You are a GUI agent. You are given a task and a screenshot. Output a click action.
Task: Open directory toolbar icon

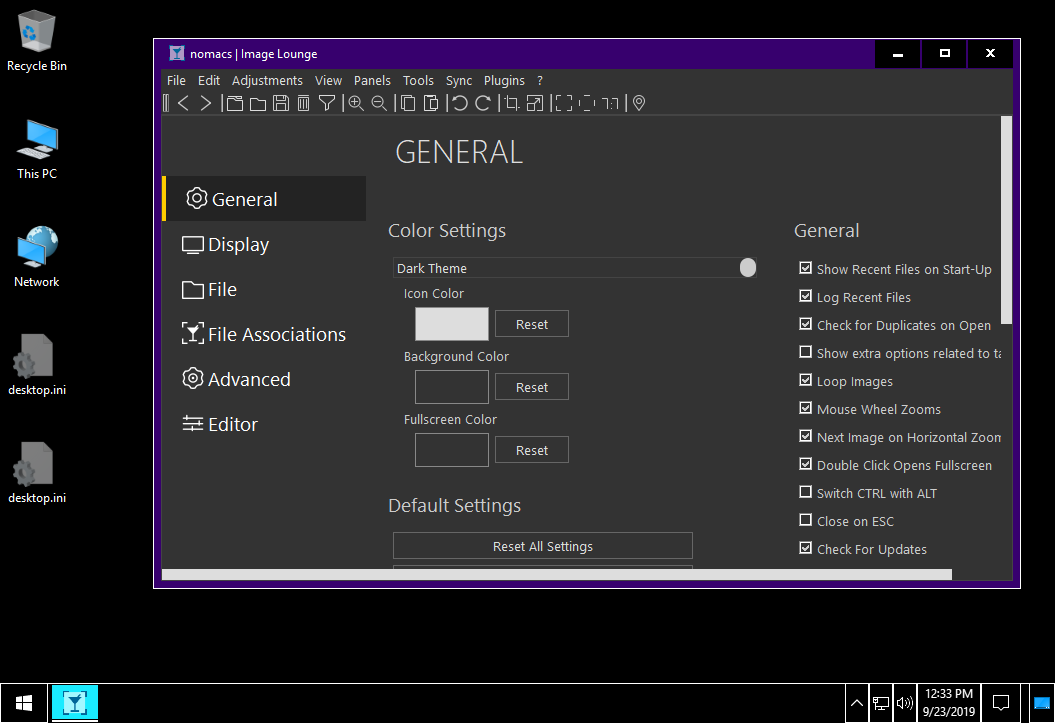[235, 103]
